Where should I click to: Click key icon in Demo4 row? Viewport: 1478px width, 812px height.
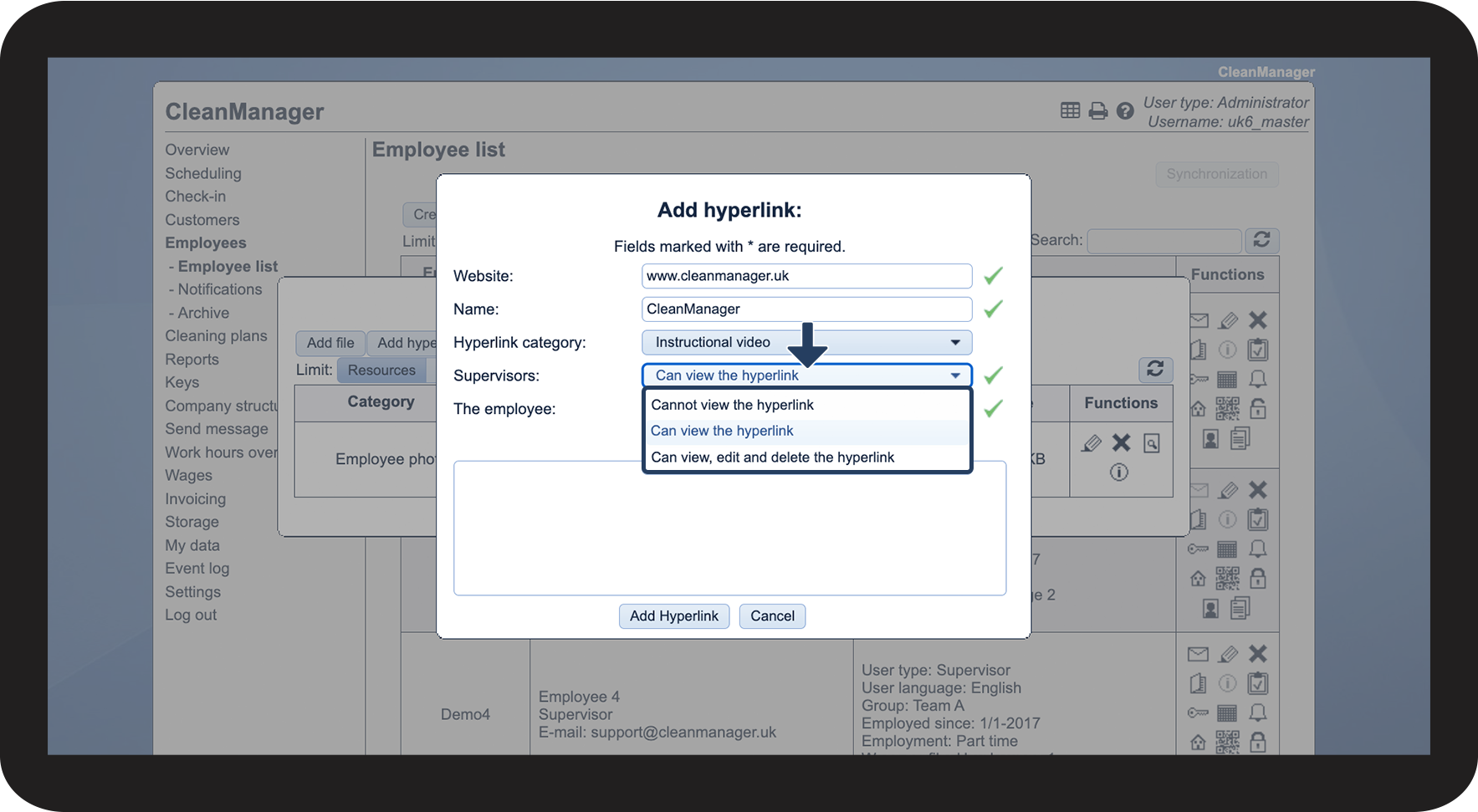pyautogui.click(x=1198, y=713)
